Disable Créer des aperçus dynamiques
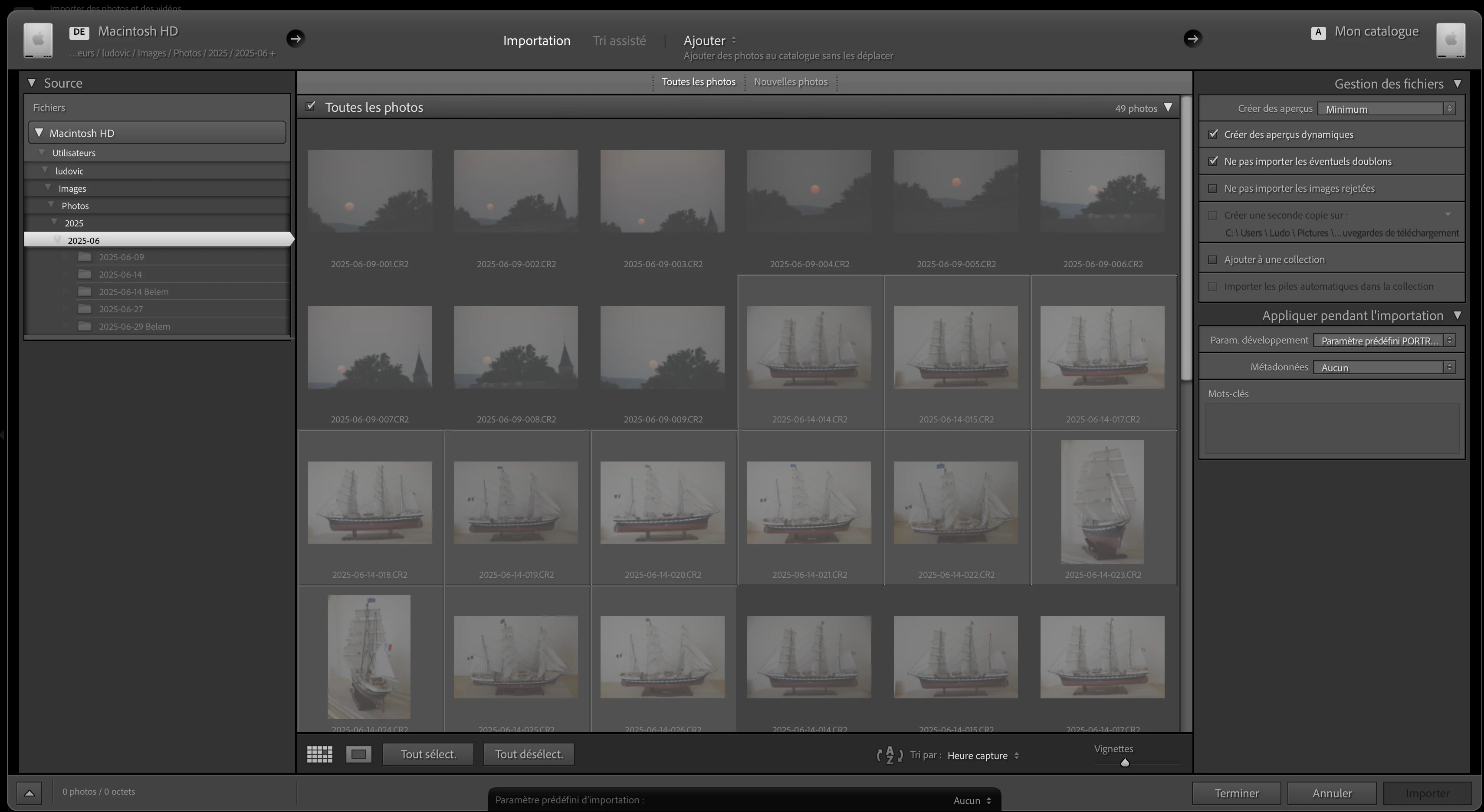The image size is (1484, 812). click(1213, 134)
